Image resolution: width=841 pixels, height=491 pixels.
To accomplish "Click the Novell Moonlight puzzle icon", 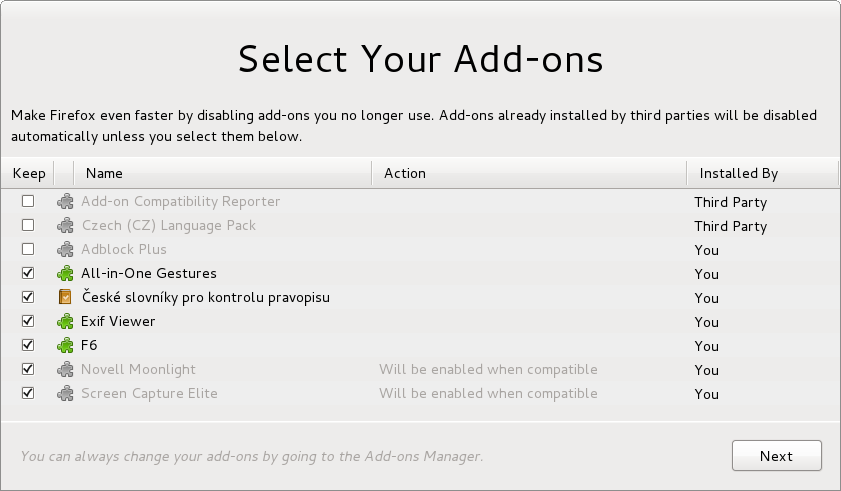I will (x=65, y=370).
